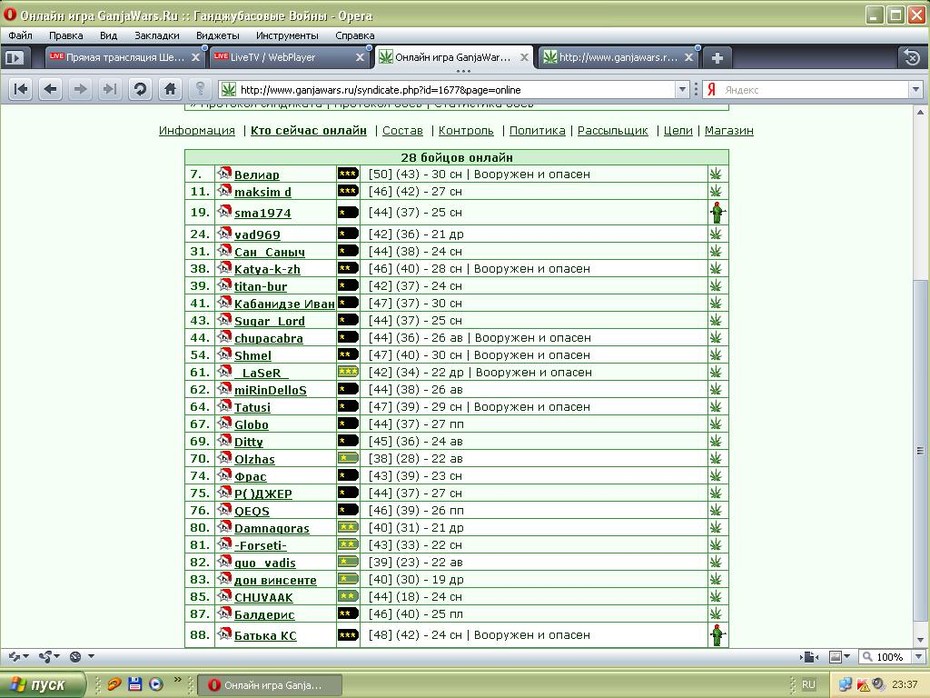
Task: Open the address bar history dropdown
Action: point(682,90)
